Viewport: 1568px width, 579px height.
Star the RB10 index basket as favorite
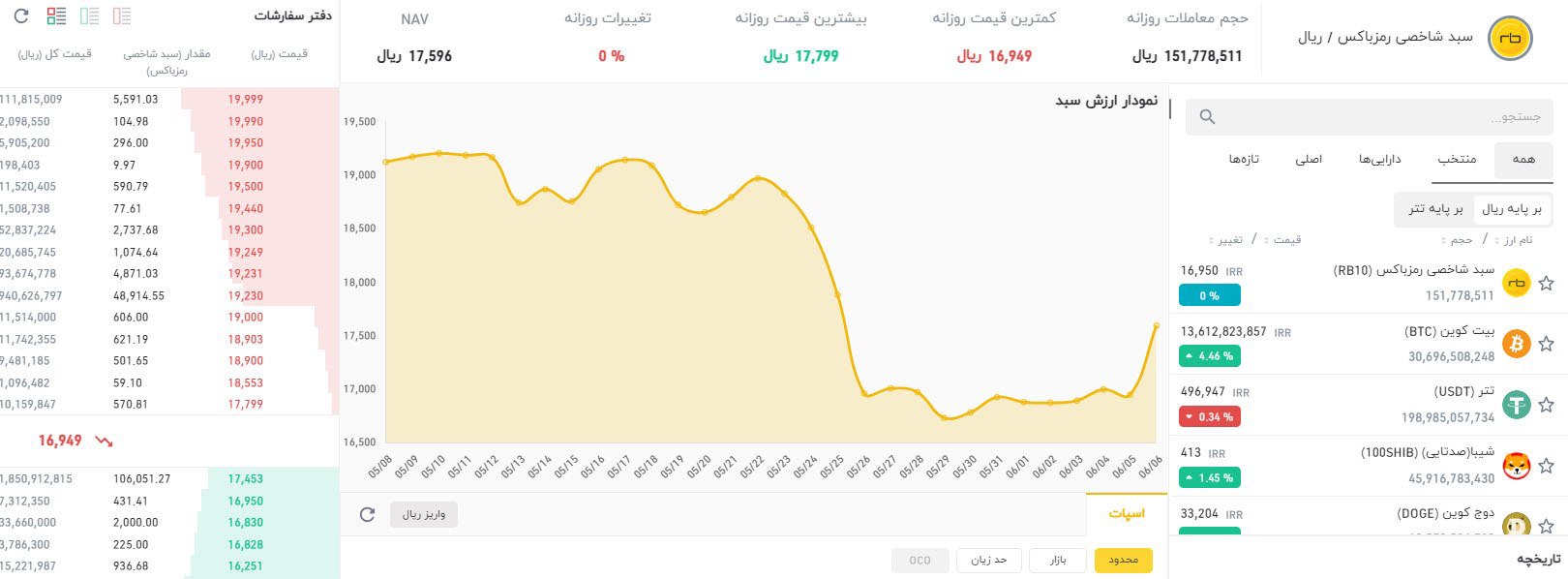(1546, 284)
